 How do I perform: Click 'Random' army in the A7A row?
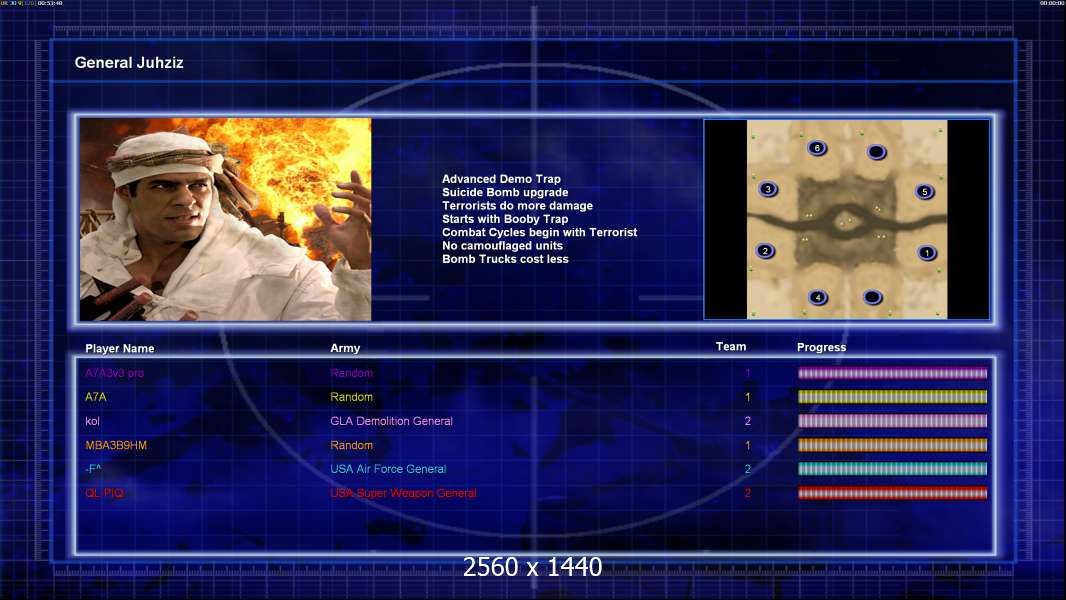351,397
